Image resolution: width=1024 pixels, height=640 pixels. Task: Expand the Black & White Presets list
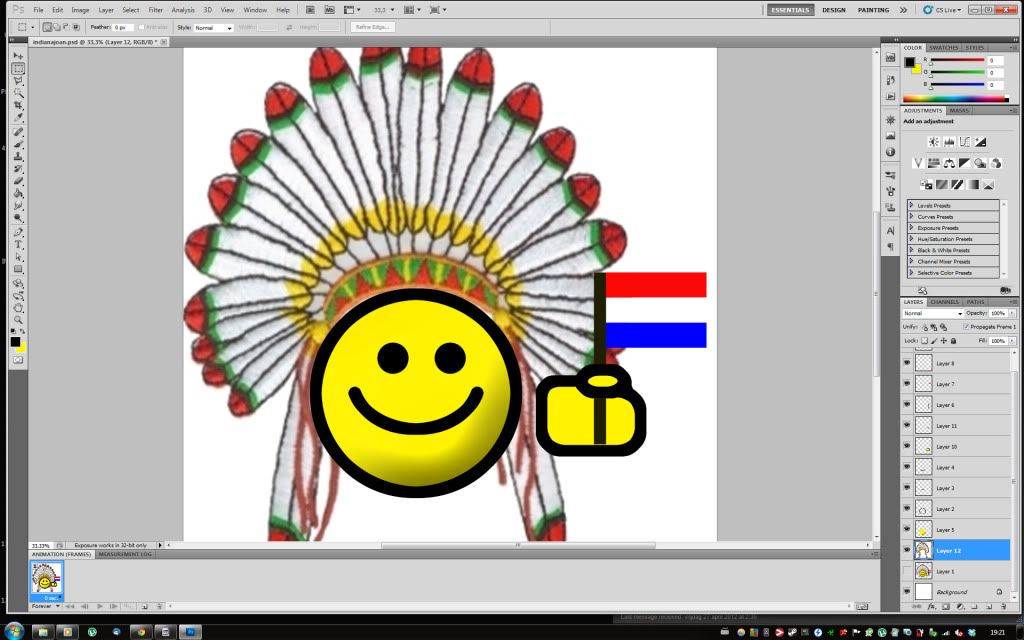coord(912,249)
